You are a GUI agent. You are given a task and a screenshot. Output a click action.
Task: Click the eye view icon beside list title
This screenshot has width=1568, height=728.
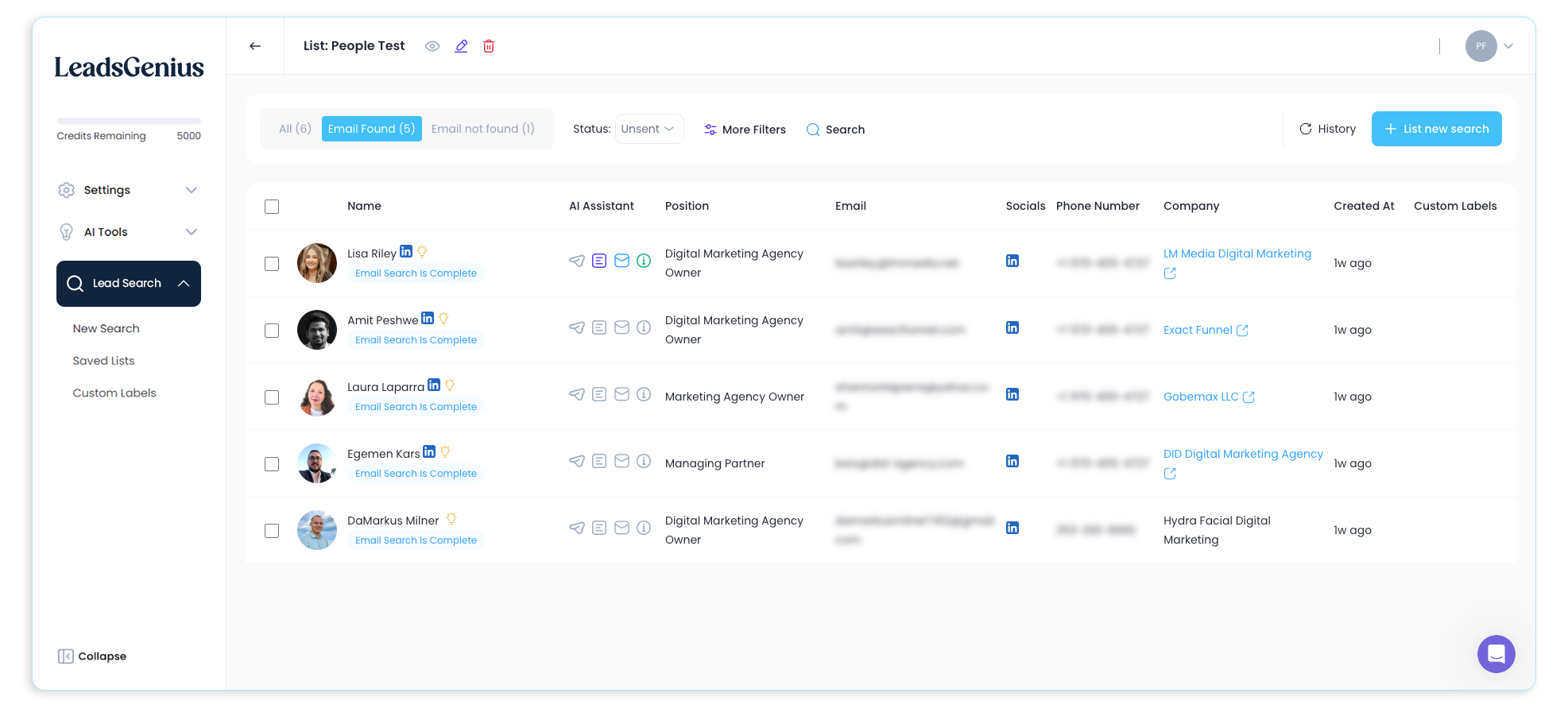tap(432, 46)
